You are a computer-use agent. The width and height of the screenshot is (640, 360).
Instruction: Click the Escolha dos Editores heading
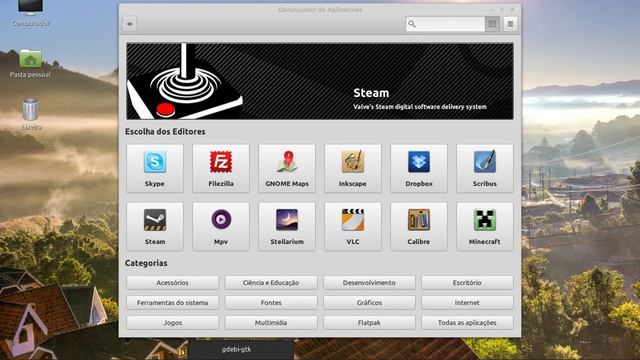pos(165,131)
